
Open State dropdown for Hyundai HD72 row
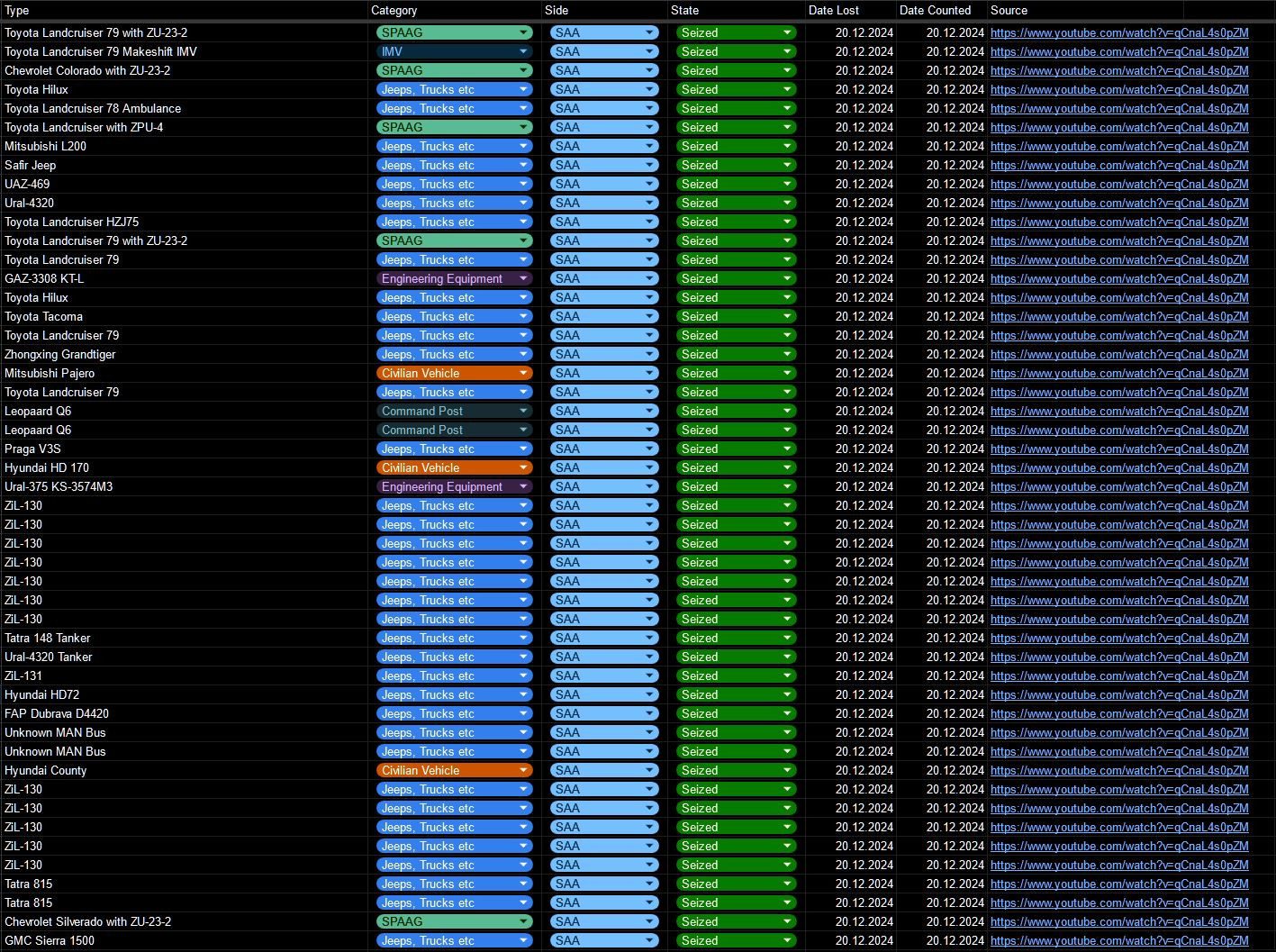(737, 694)
